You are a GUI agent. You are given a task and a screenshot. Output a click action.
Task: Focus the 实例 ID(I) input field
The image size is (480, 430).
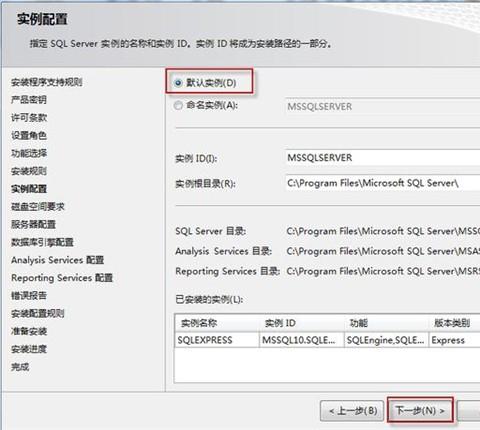(383, 157)
